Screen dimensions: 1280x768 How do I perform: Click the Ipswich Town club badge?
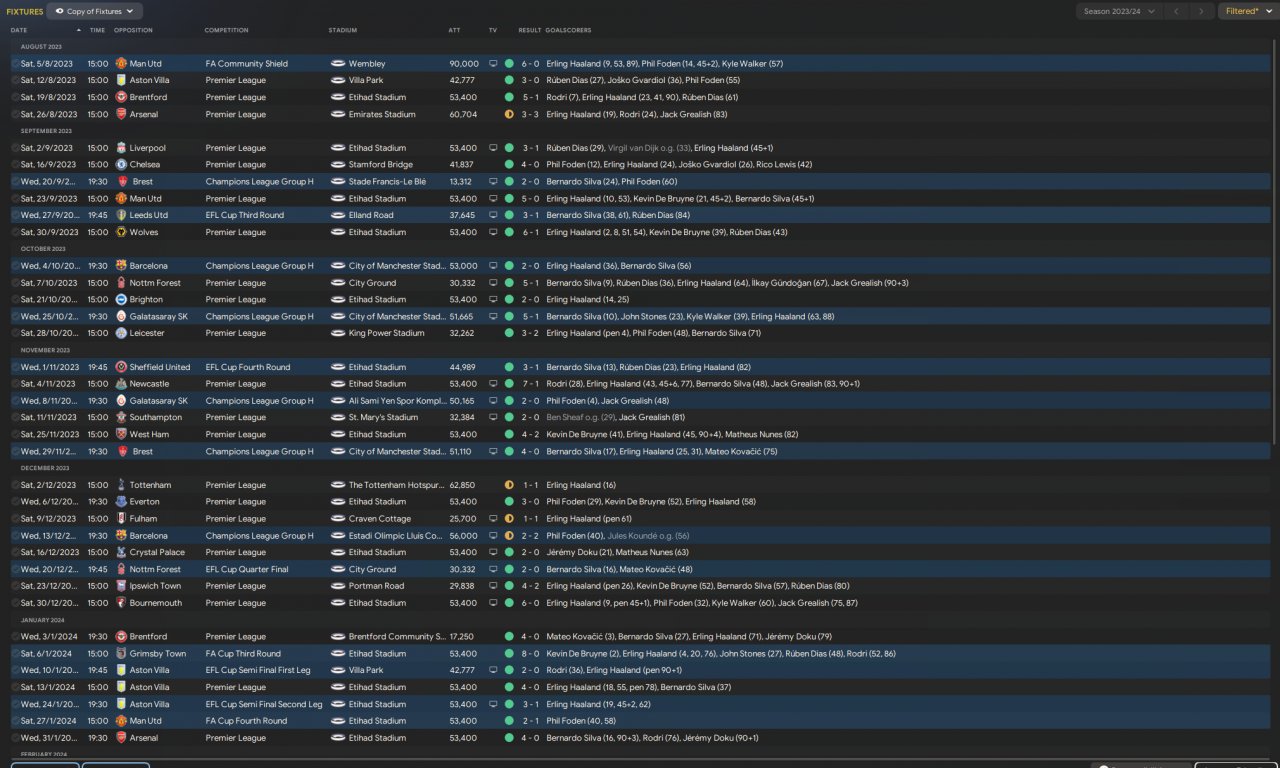click(x=121, y=586)
